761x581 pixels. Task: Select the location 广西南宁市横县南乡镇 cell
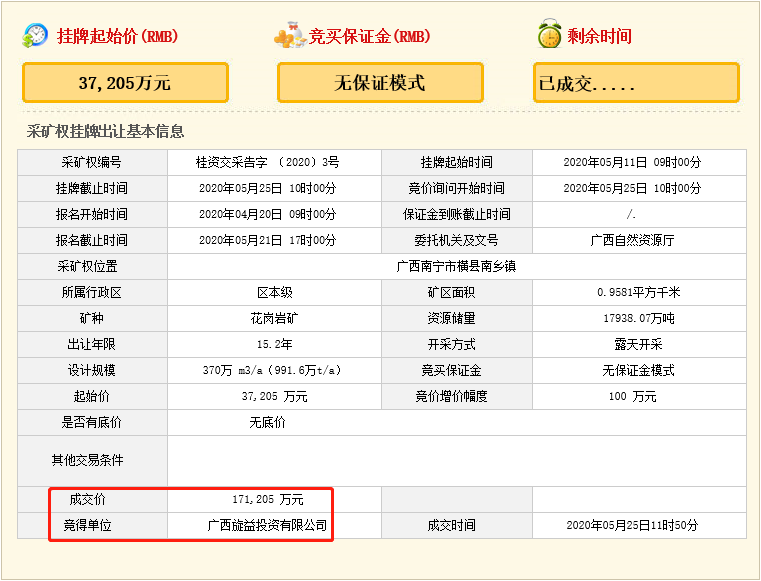coord(456,266)
